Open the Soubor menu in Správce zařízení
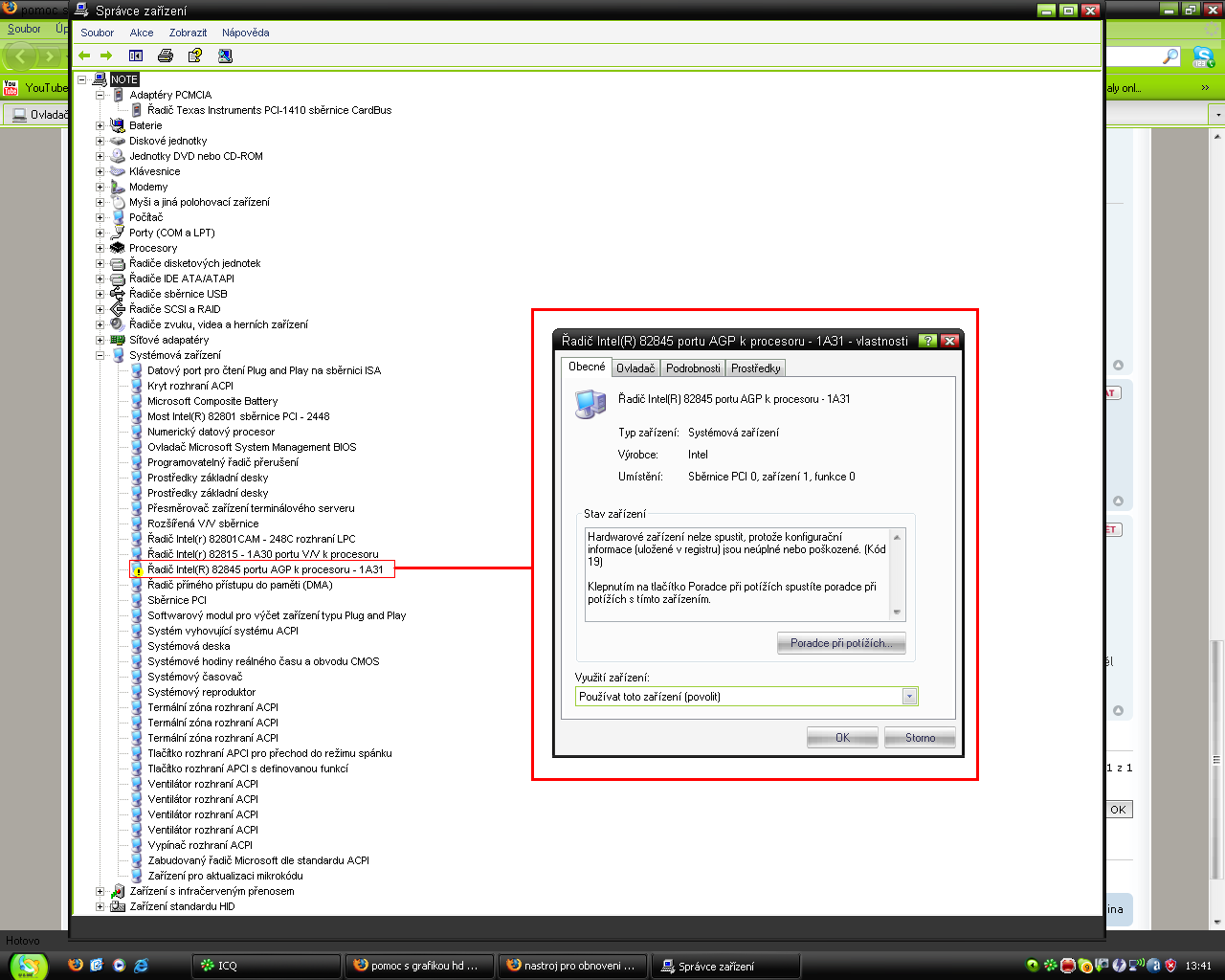 coord(98,33)
